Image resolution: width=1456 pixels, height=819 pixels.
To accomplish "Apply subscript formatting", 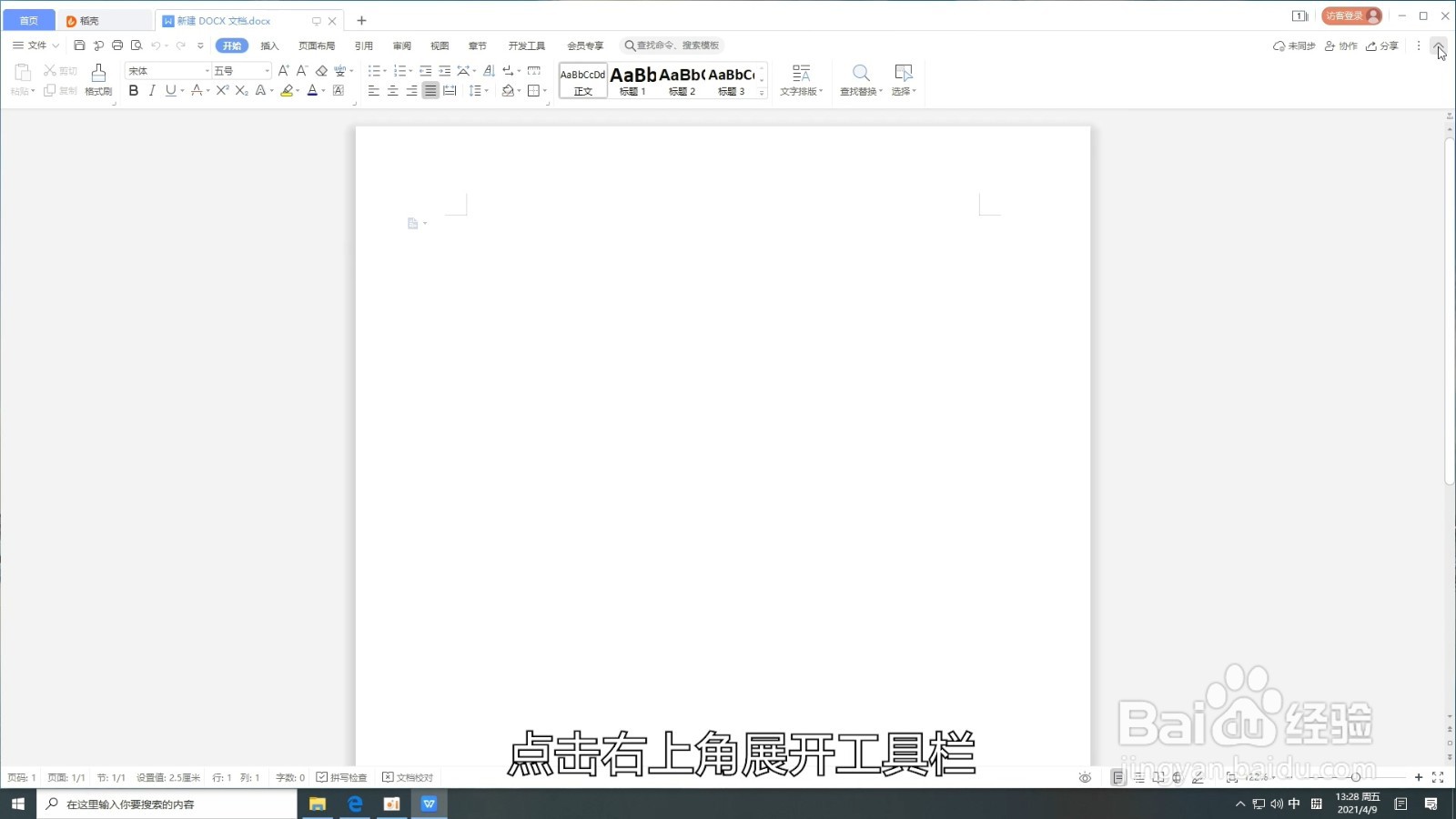I will click(x=241, y=90).
